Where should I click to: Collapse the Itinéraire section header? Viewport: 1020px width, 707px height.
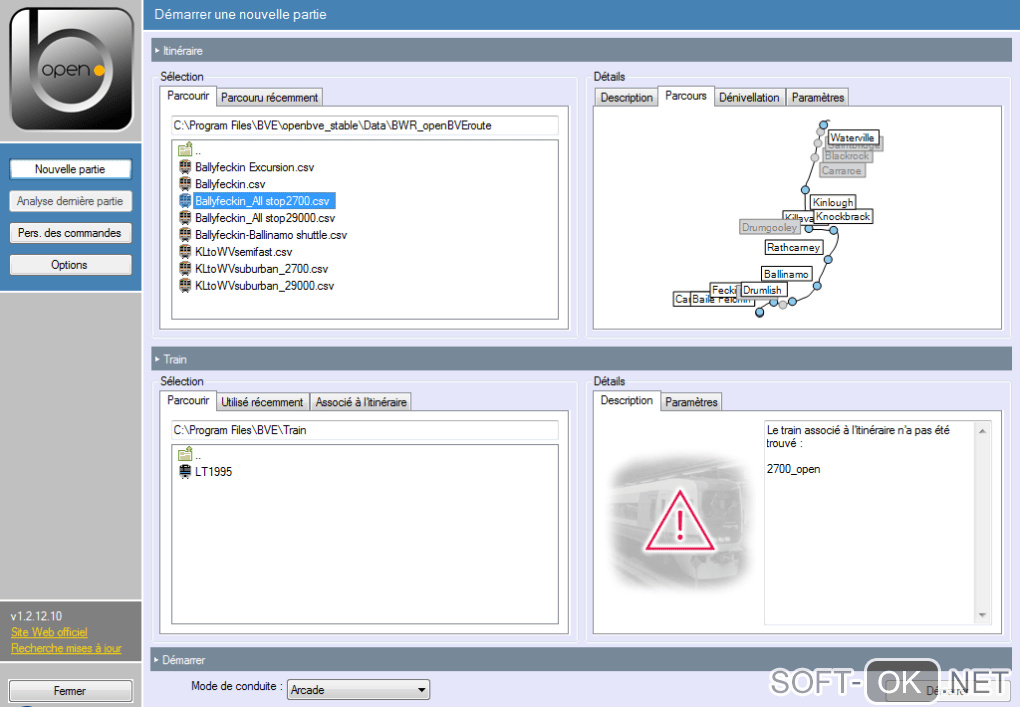click(x=581, y=51)
